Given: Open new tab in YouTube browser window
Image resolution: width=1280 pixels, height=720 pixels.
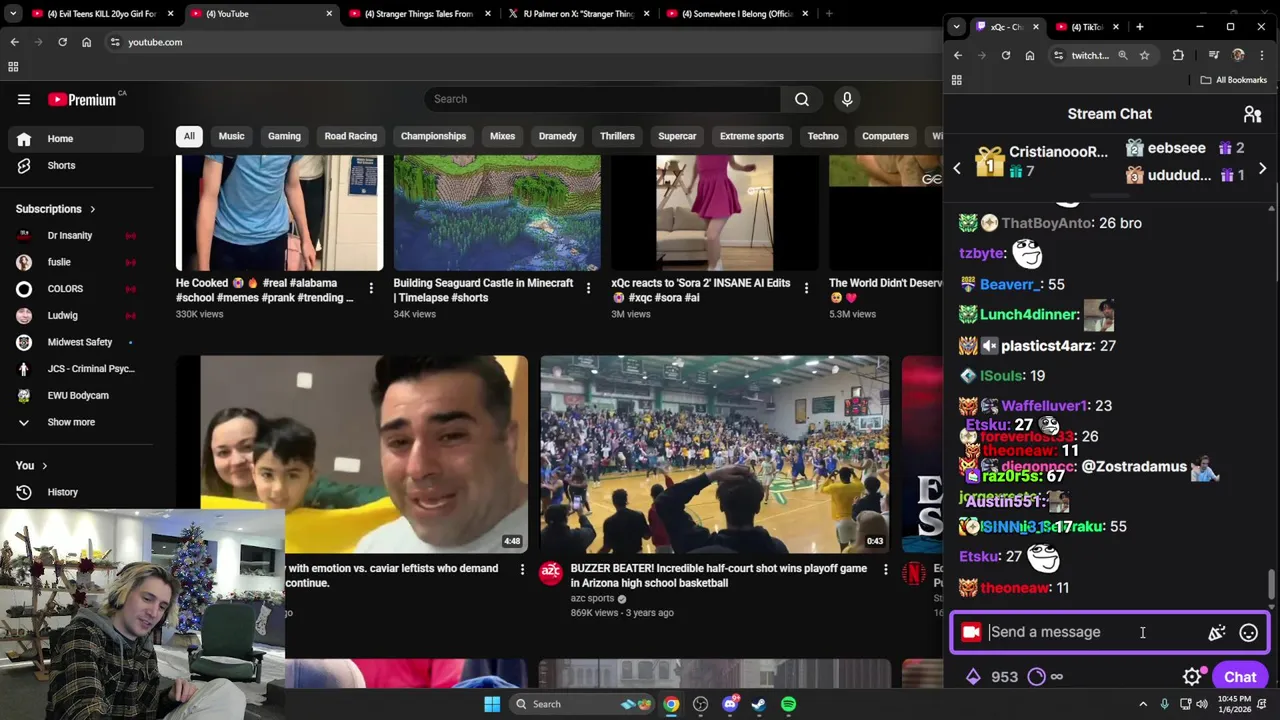Looking at the screenshot, I should 829,14.
